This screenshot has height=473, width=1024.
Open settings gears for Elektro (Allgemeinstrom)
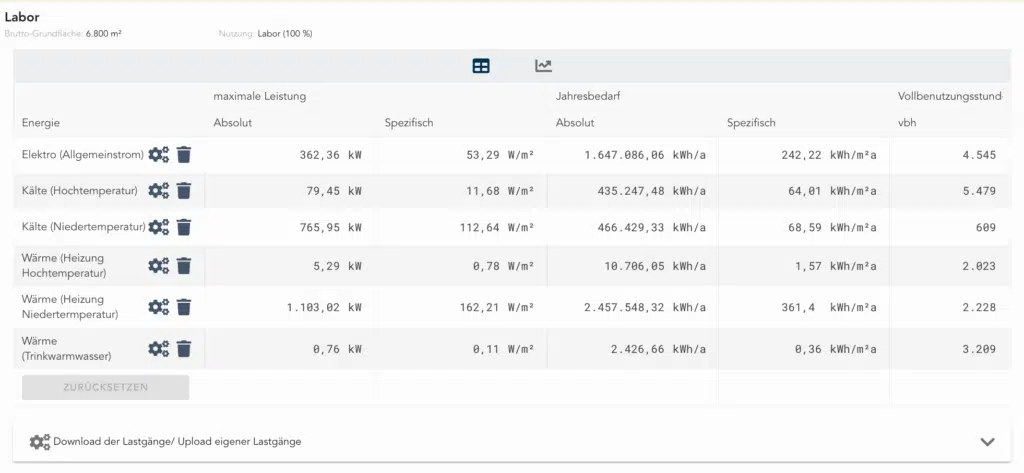tap(159, 155)
